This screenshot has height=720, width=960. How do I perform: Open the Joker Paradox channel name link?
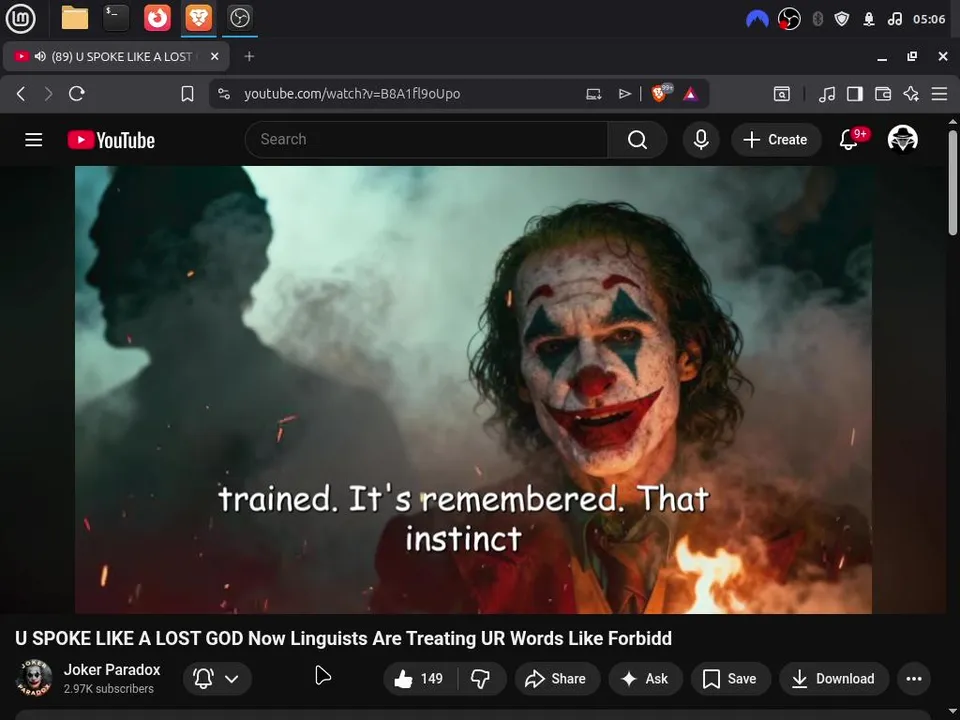[x=112, y=670]
